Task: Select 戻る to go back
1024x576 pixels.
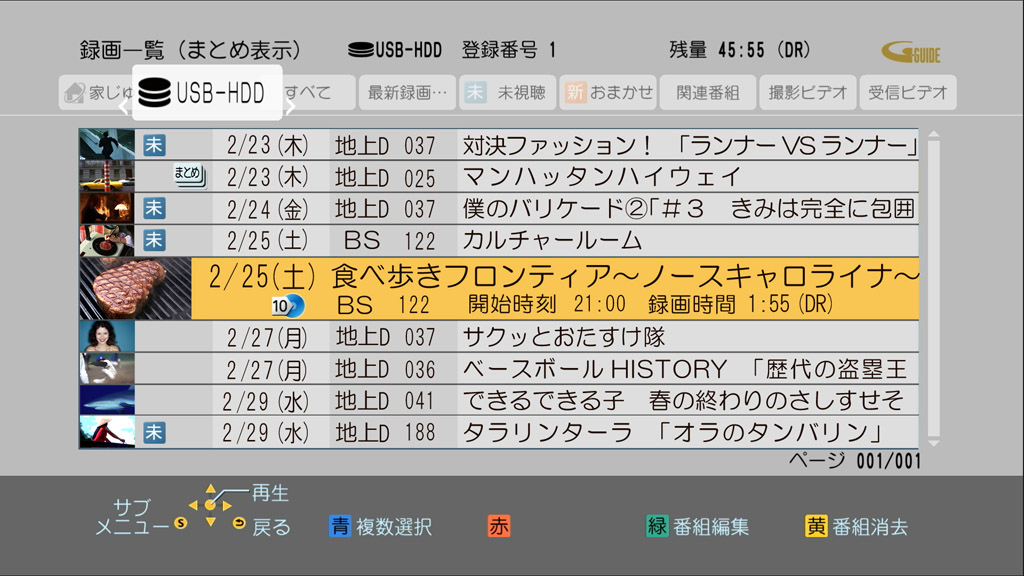Action: coord(263,526)
